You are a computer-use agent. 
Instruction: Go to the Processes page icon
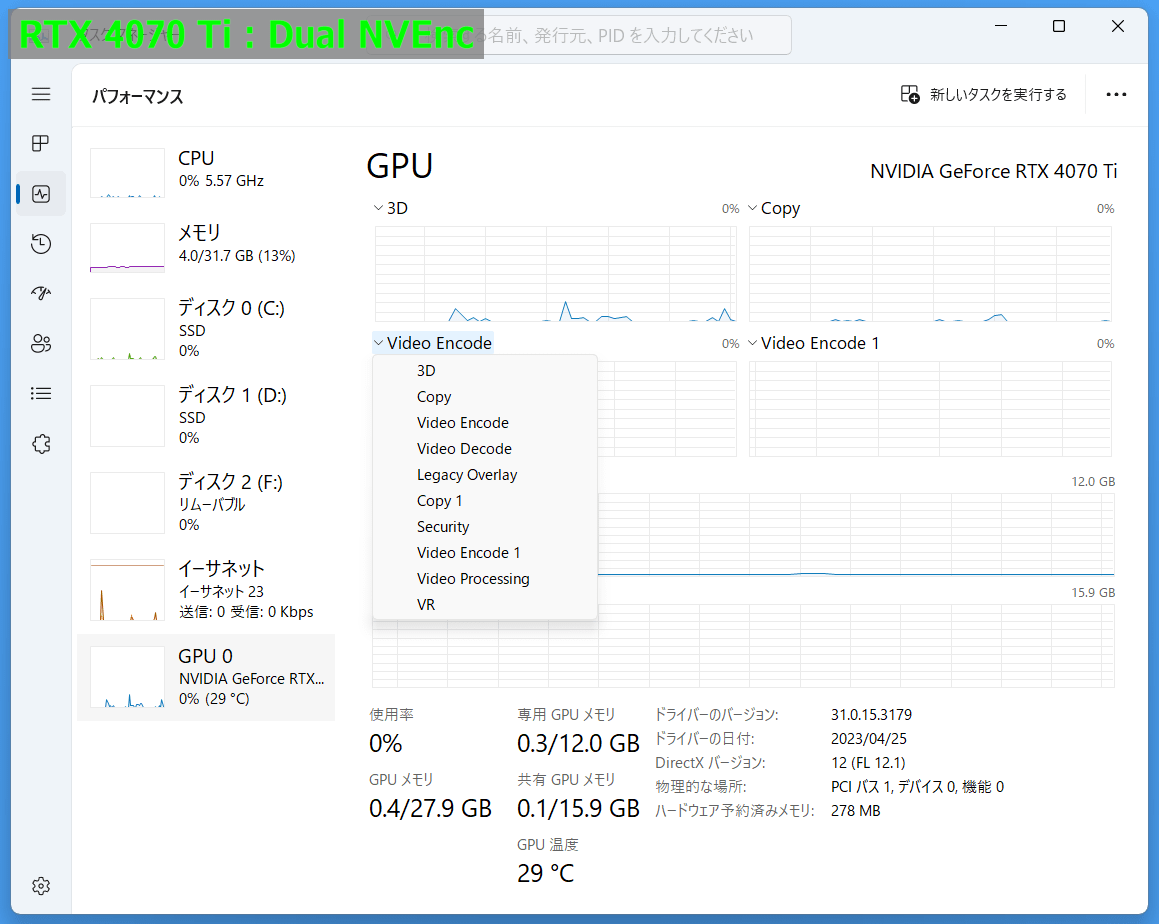click(x=41, y=143)
